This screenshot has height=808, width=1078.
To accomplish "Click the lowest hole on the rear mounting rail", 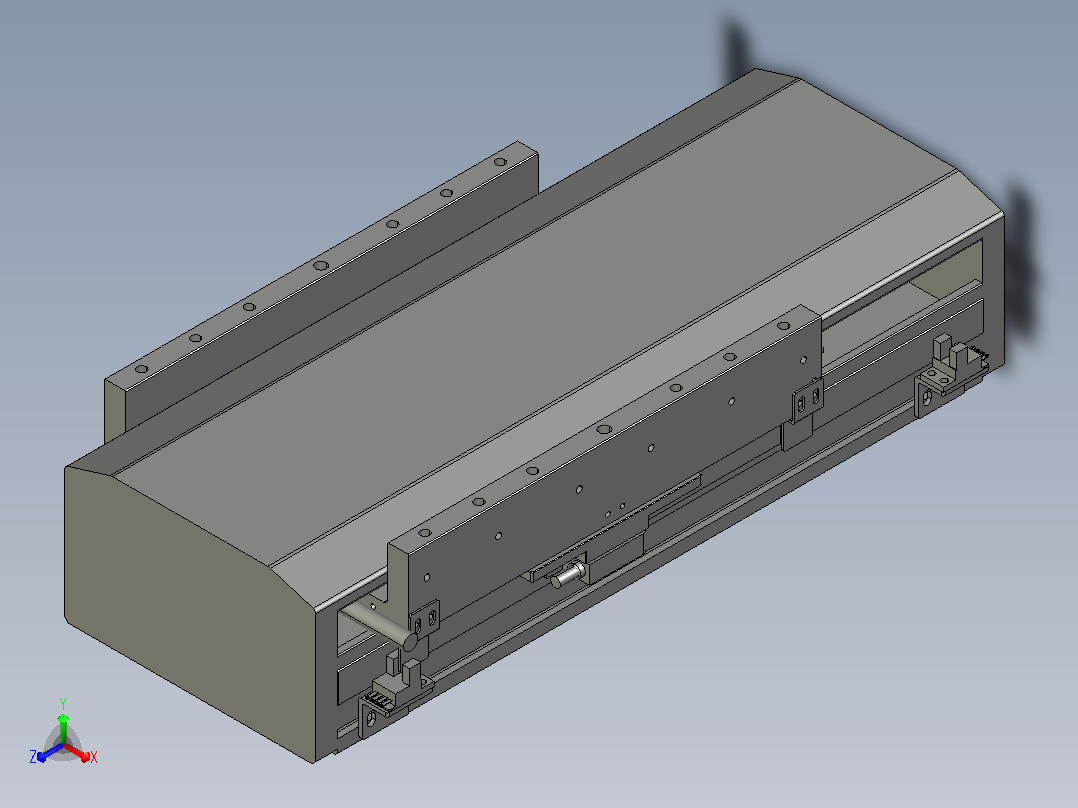I will pyautogui.click(x=142, y=369).
